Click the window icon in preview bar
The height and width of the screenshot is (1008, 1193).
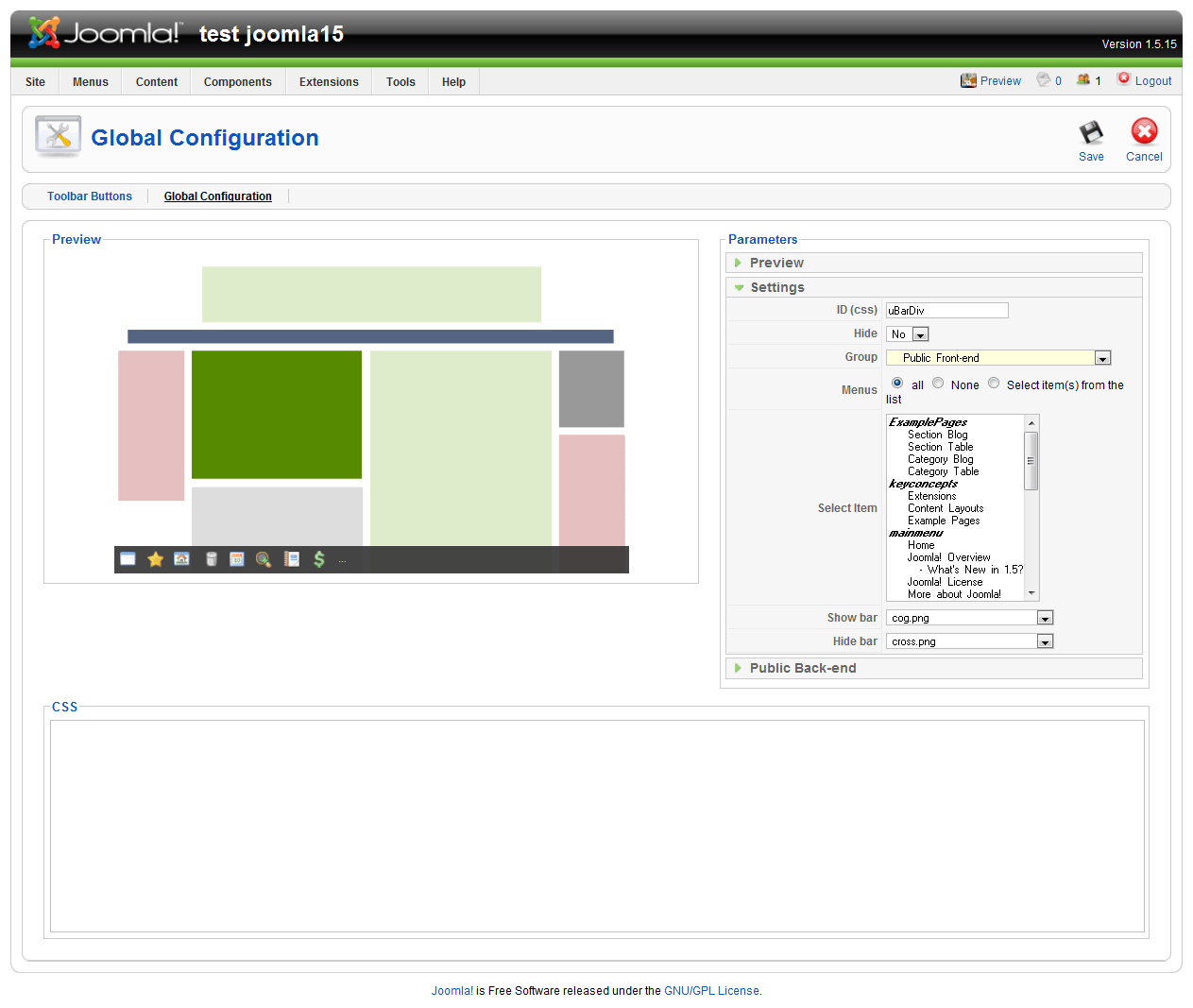pyautogui.click(x=128, y=559)
